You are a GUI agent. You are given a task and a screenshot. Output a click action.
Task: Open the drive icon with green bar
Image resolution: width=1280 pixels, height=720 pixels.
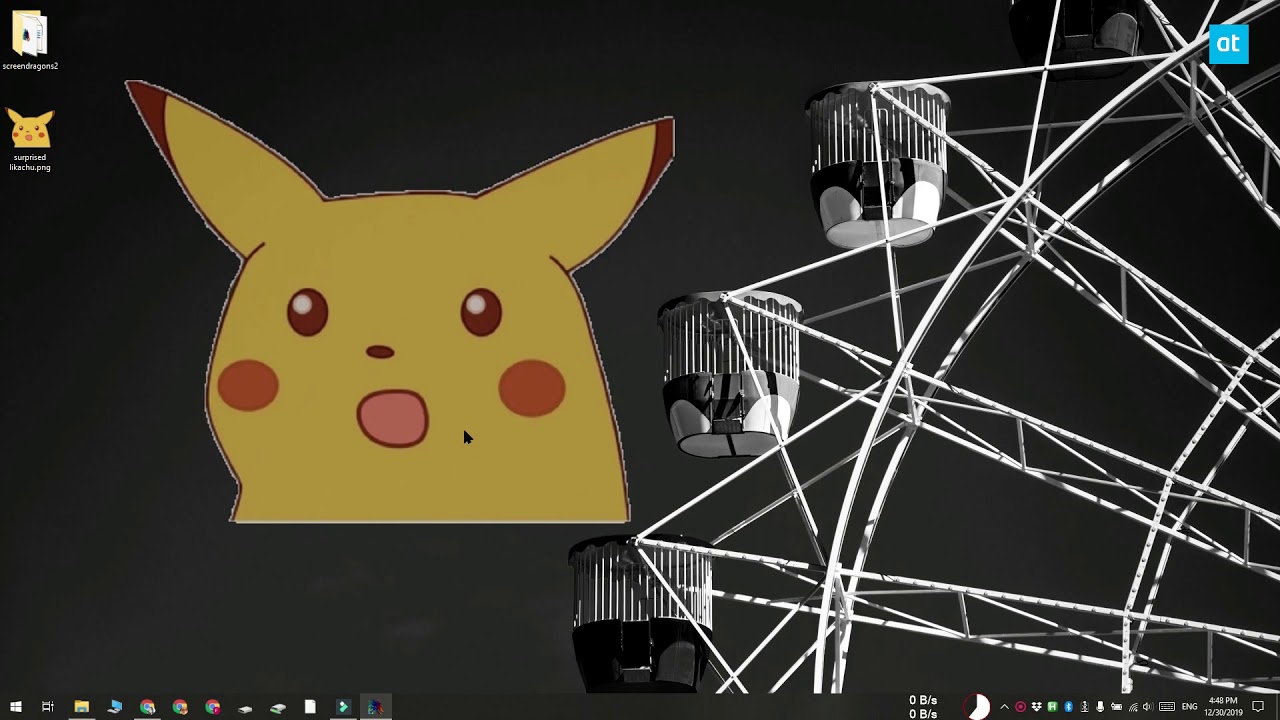(x=278, y=707)
